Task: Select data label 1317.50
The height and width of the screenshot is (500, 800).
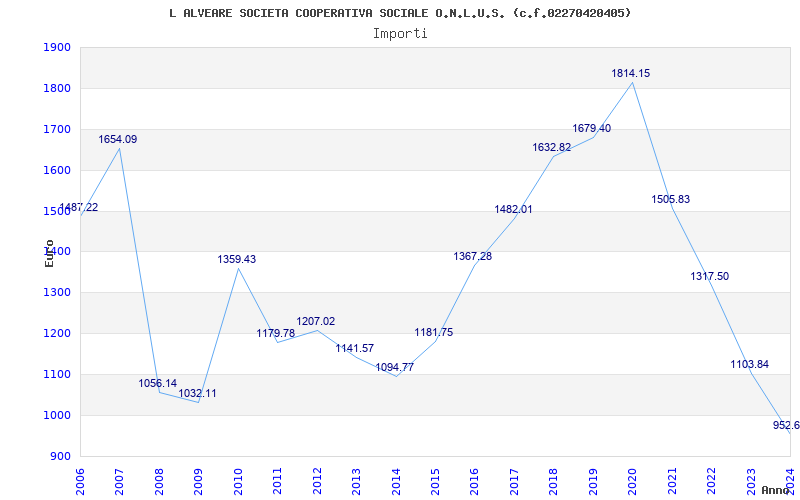Action: pyautogui.click(x=710, y=277)
